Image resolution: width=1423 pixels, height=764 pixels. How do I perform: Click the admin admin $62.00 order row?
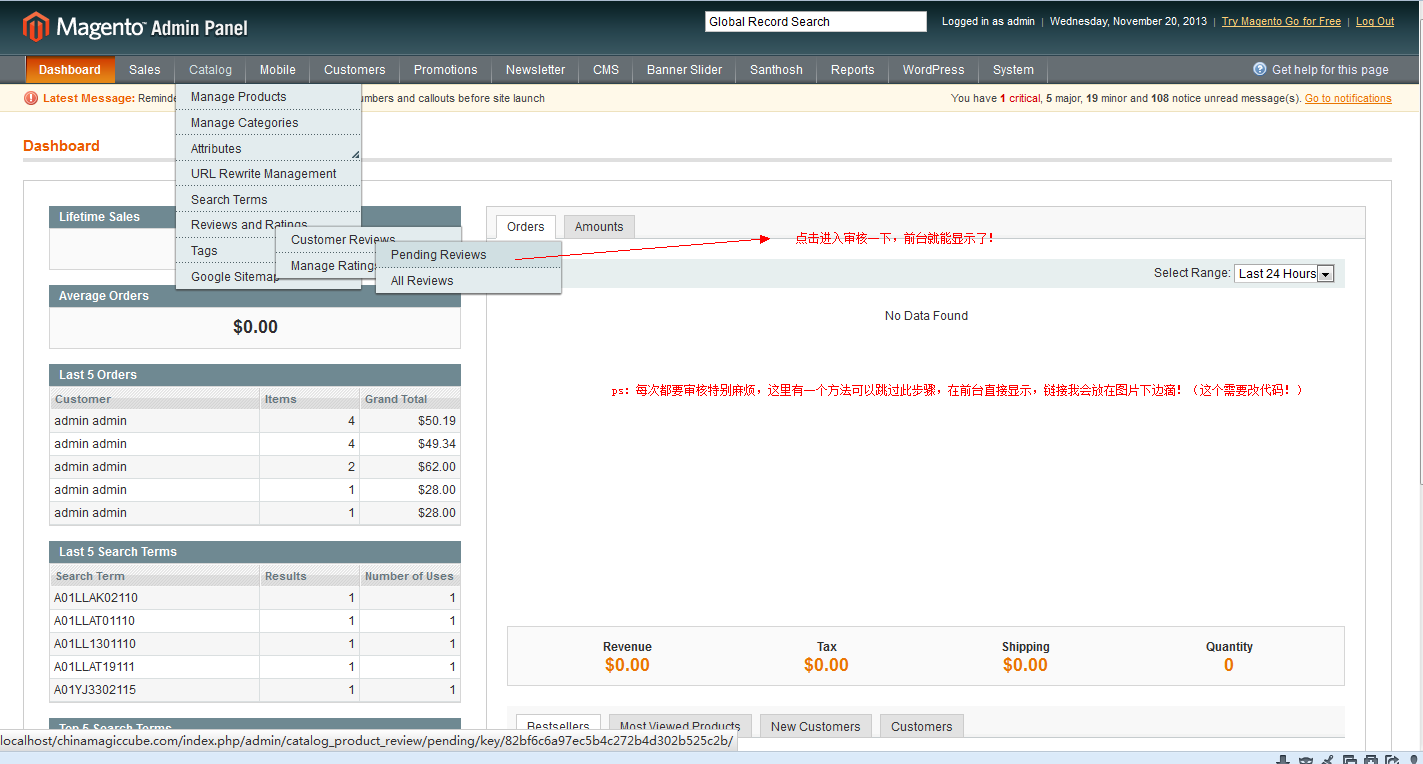[x=255, y=467]
